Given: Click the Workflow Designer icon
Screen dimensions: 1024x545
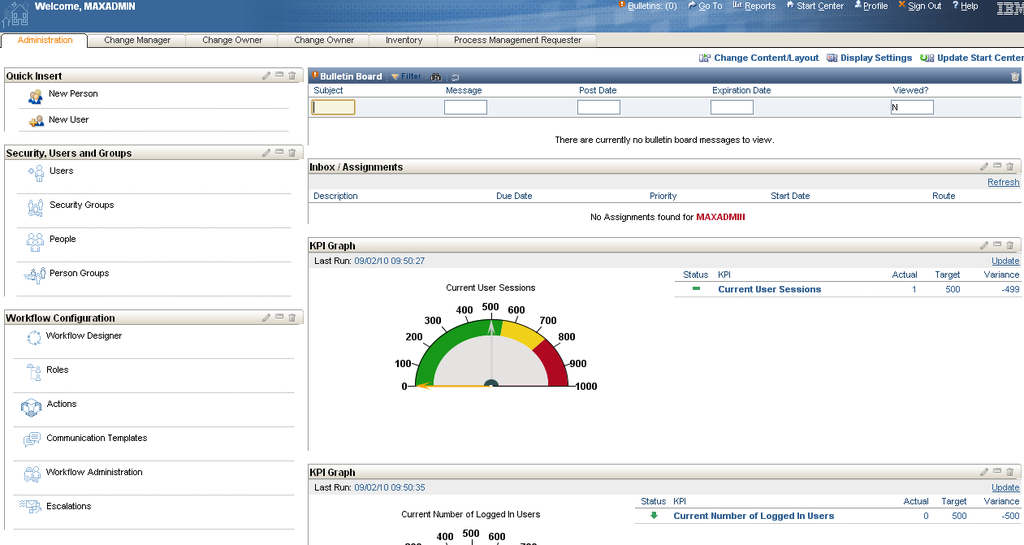Looking at the screenshot, I should tap(34, 337).
